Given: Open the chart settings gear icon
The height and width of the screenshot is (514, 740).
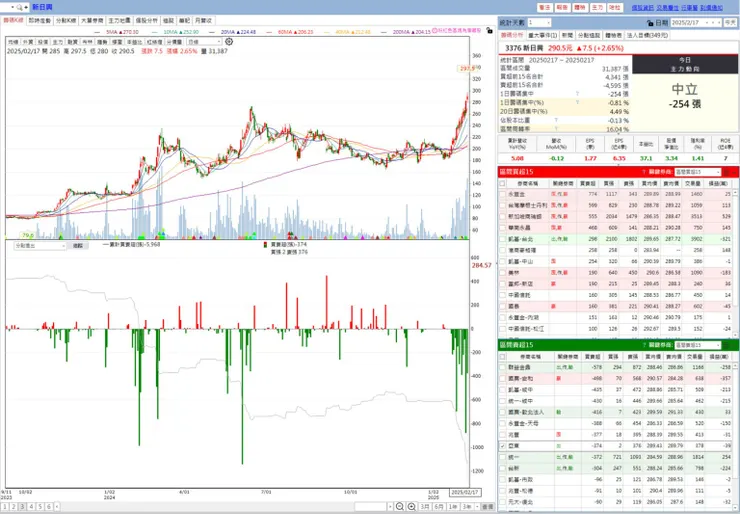Looking at the screenshot, I should 229,42.
